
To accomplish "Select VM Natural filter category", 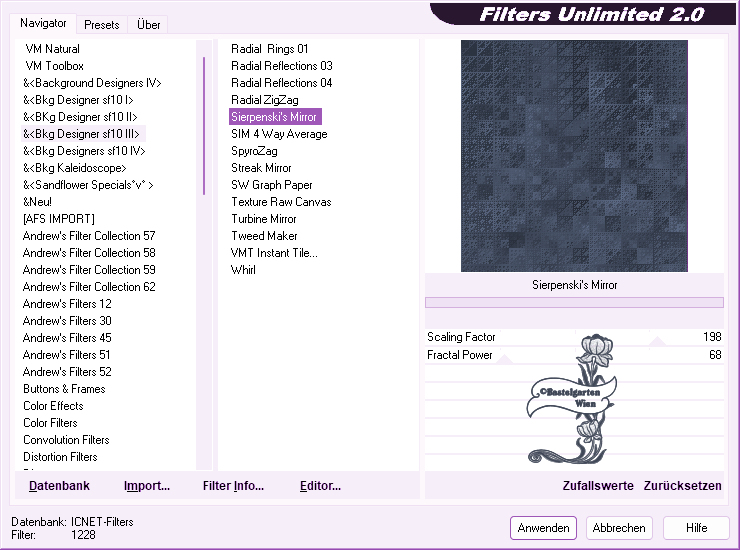I will (x=52, y=49).
